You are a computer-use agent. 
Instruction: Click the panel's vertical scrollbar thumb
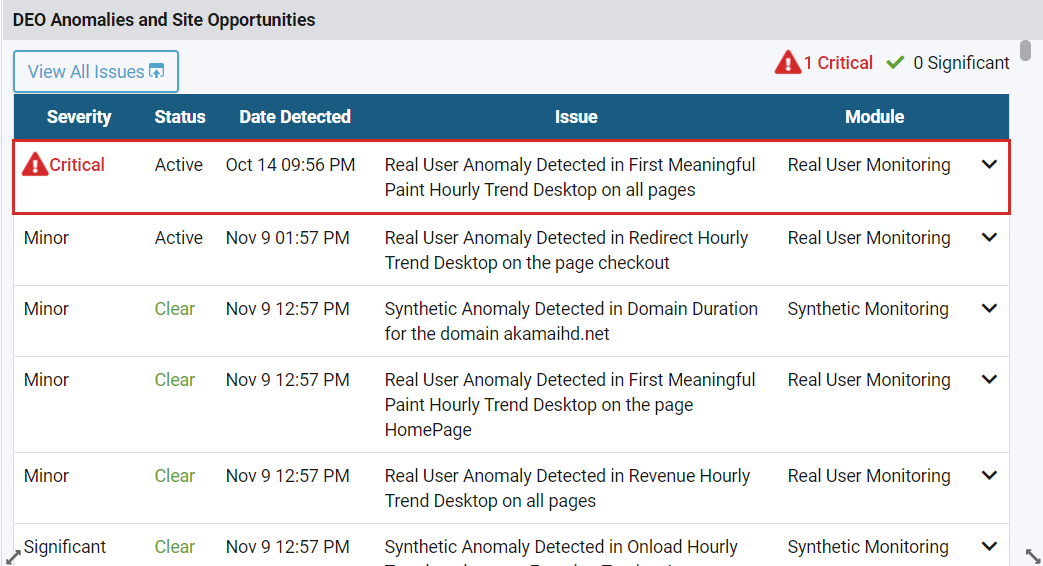point(1026,51)
